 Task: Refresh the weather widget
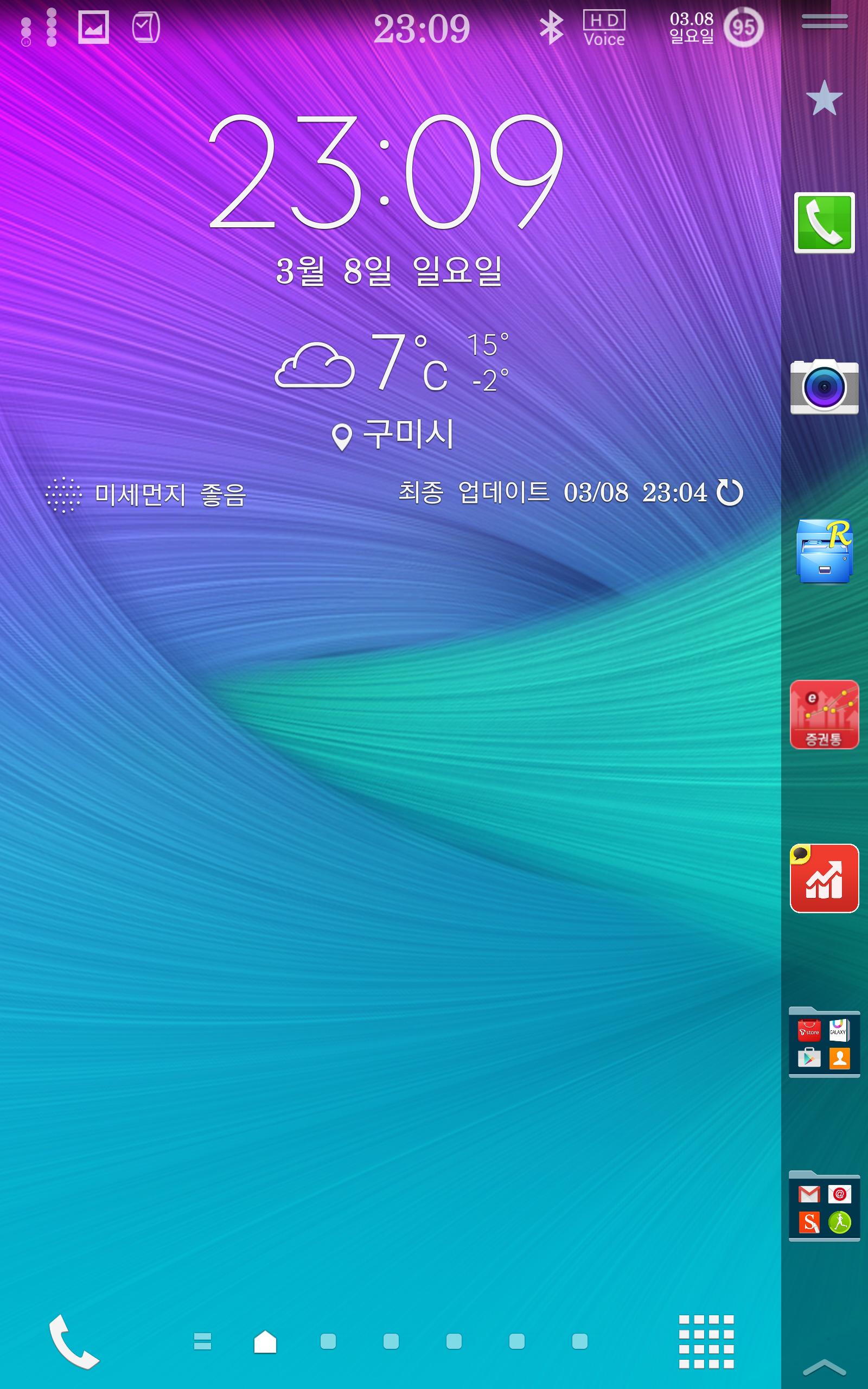tap(730, 493)
